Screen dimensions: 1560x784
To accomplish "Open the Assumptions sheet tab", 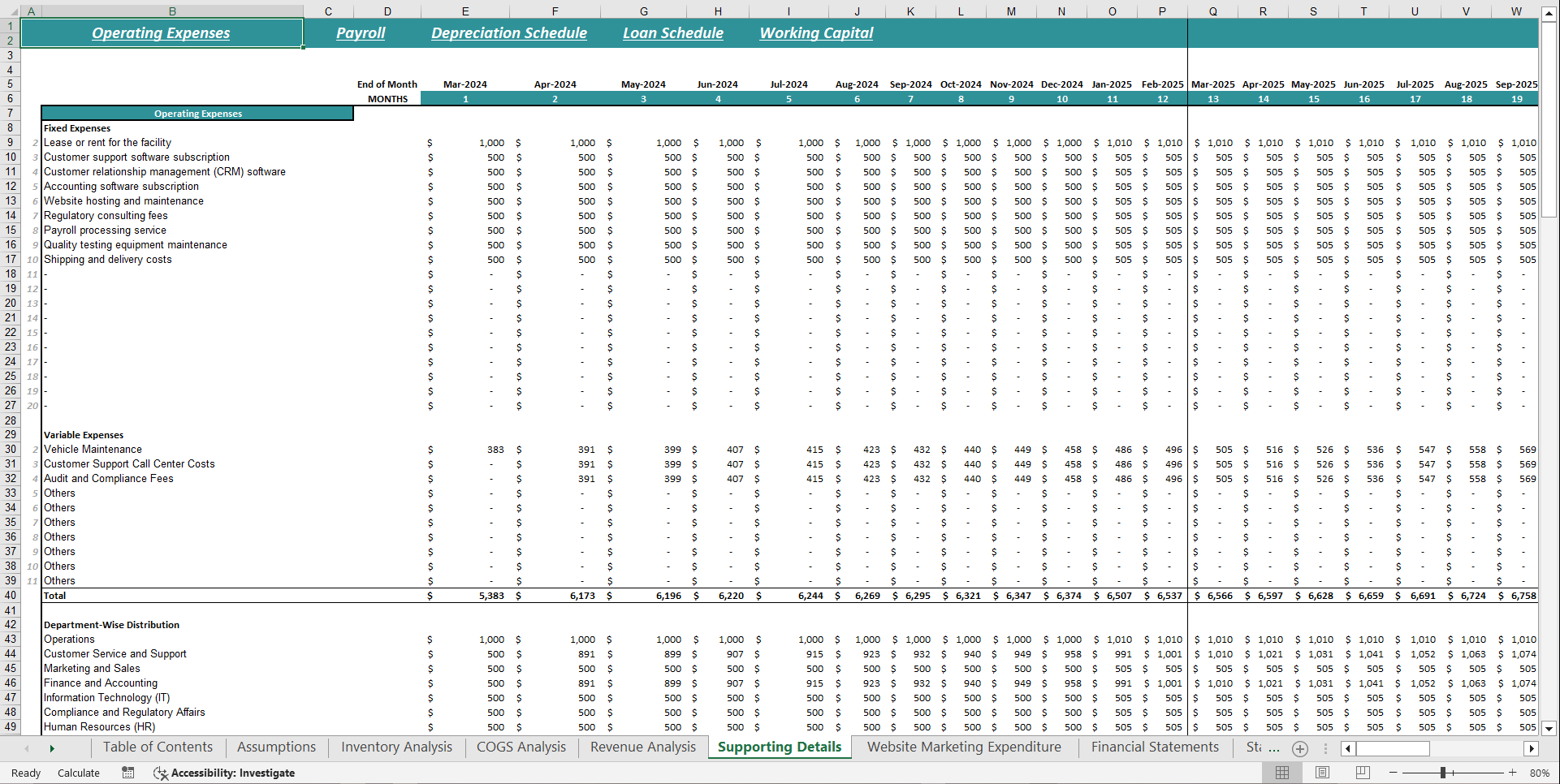I will click(x=275, y=747).
